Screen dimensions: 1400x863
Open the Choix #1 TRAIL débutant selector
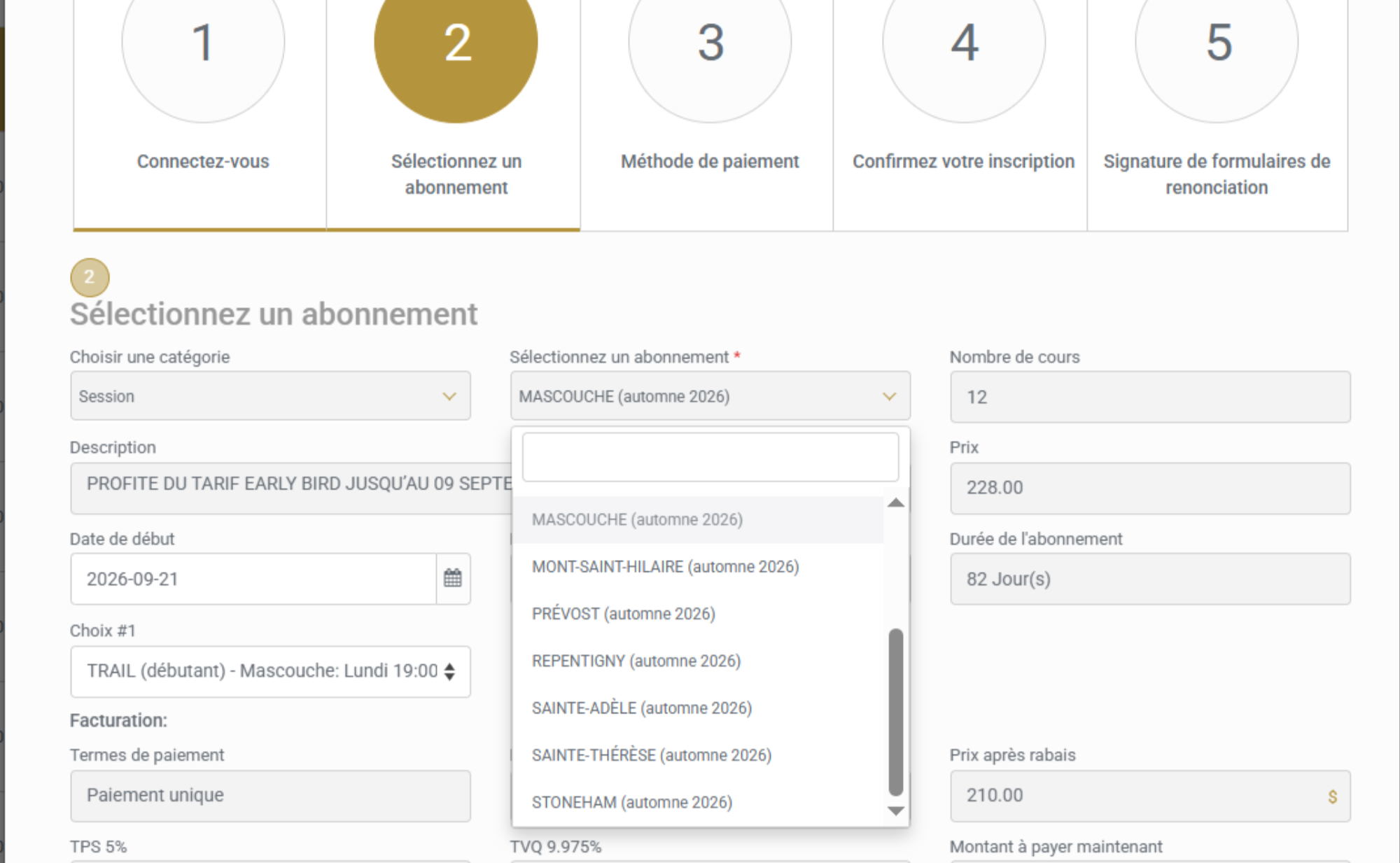click(x=270, y=671)
